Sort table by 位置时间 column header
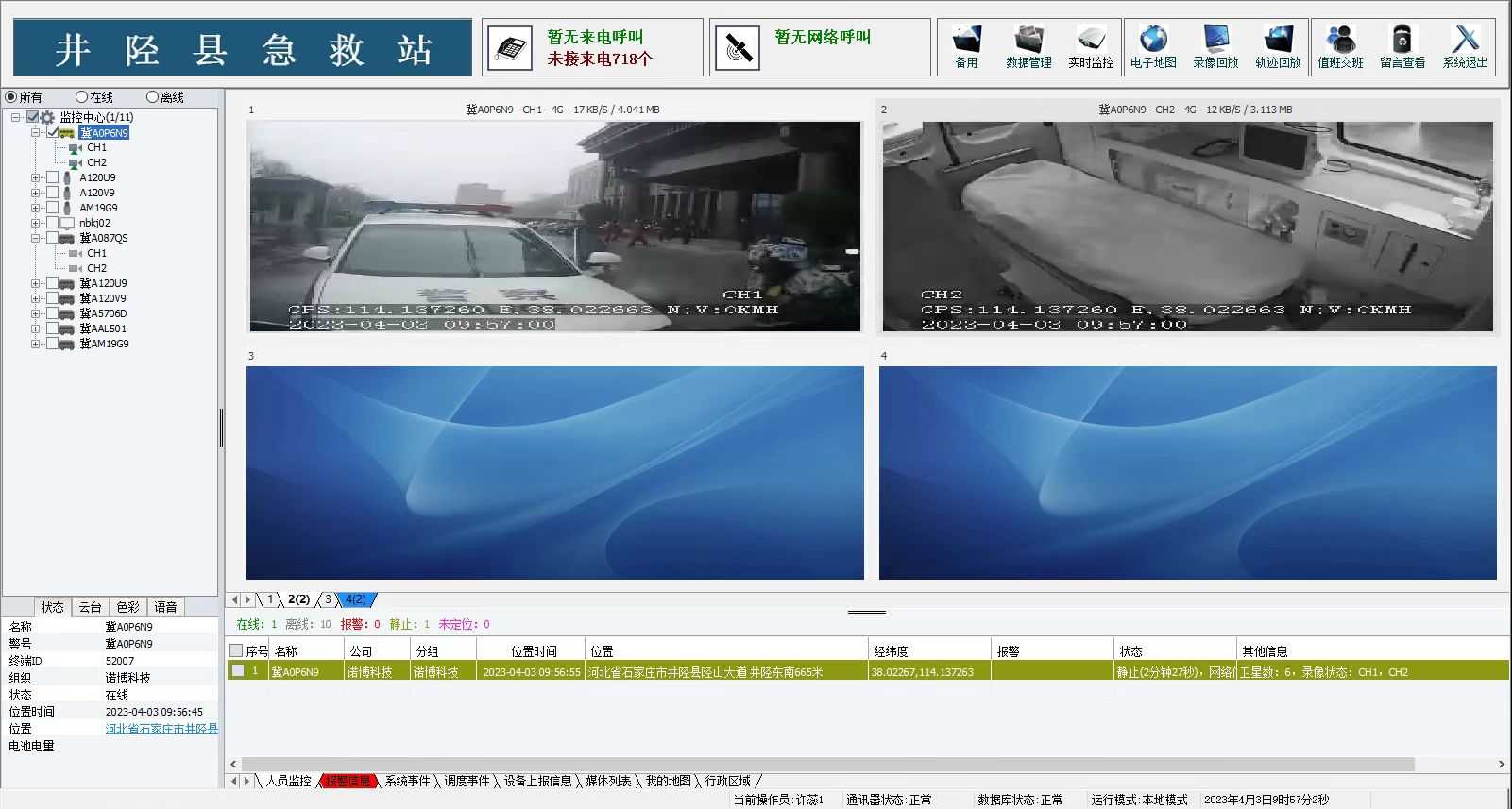Image resolution: width=1512 pixels, height=809 pixels. coord(533,651)
